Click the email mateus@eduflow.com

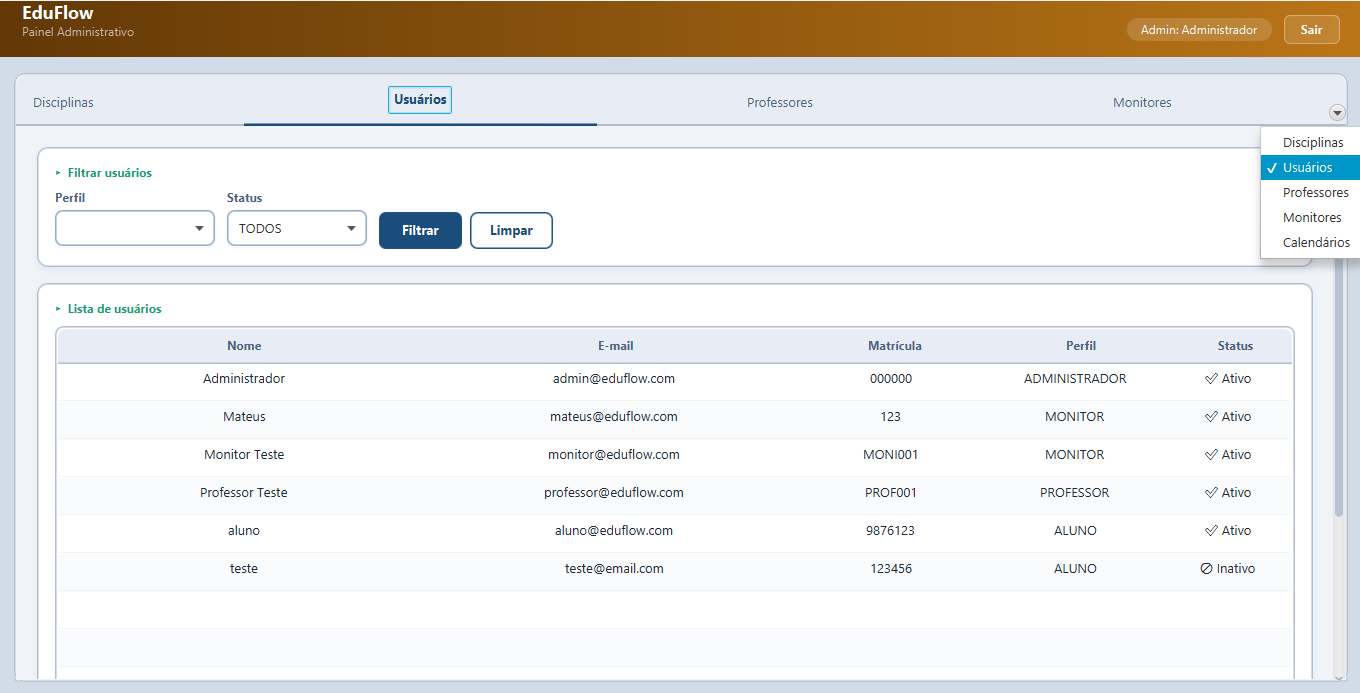[614, 417]
